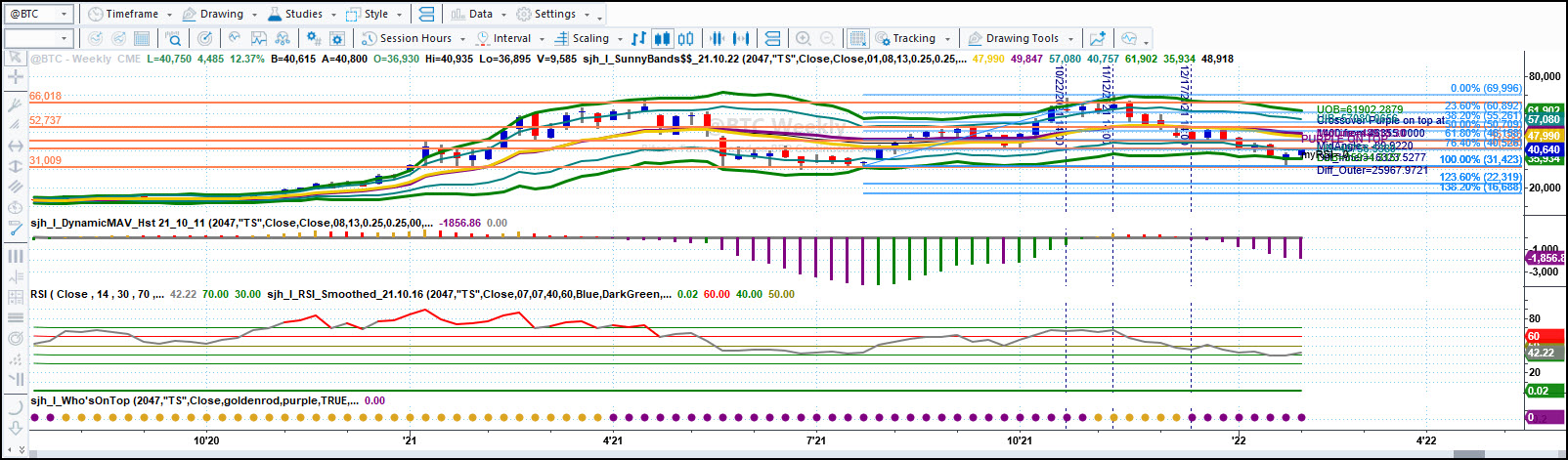The width and height of the screenshot is (1568, 460).
Task: Click the symbol lookup magnifier icon
Action: pyautogui.click(x=173, y=38)
